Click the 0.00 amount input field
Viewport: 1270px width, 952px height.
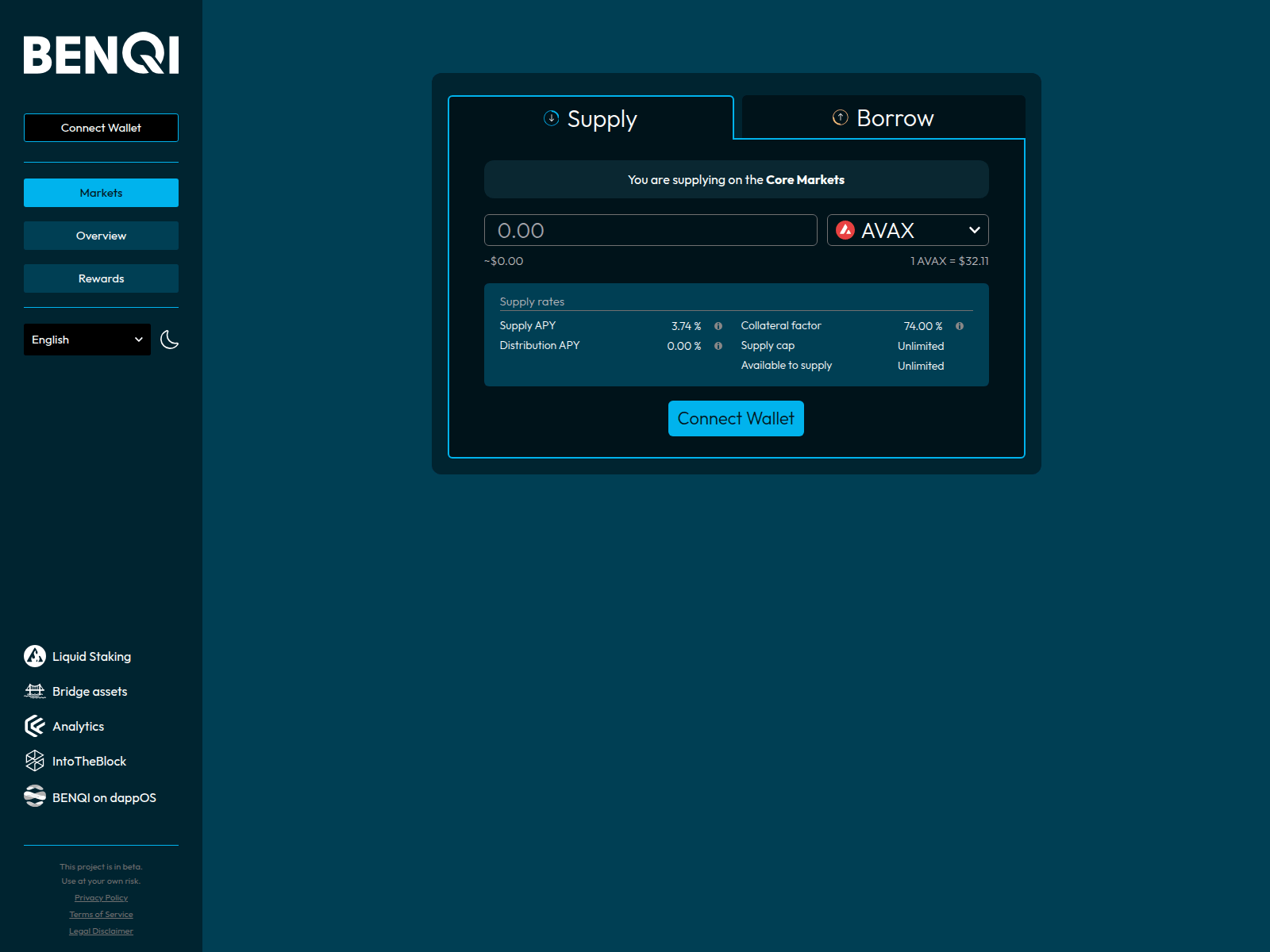651,230
